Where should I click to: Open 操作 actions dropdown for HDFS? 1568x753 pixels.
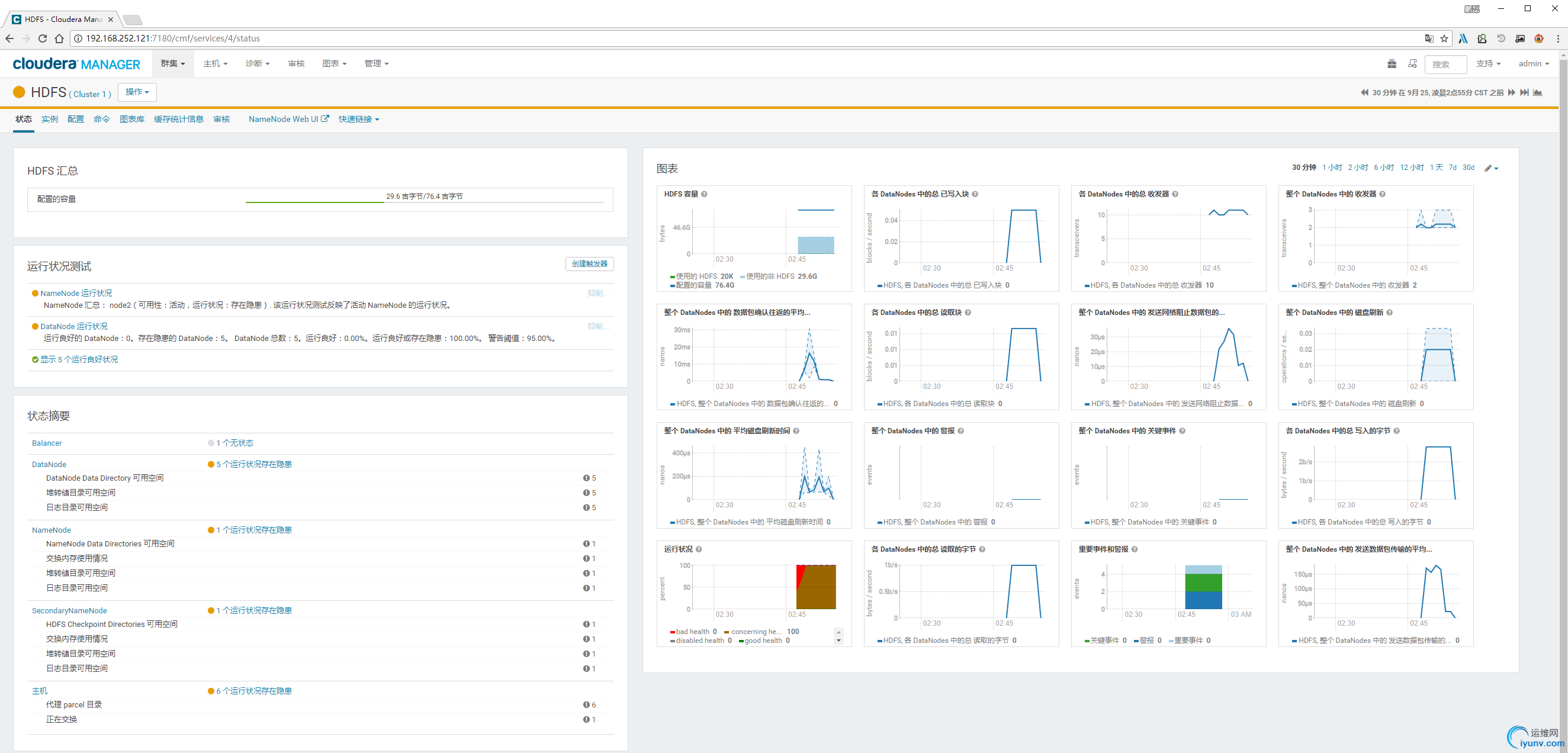(137, 92)
